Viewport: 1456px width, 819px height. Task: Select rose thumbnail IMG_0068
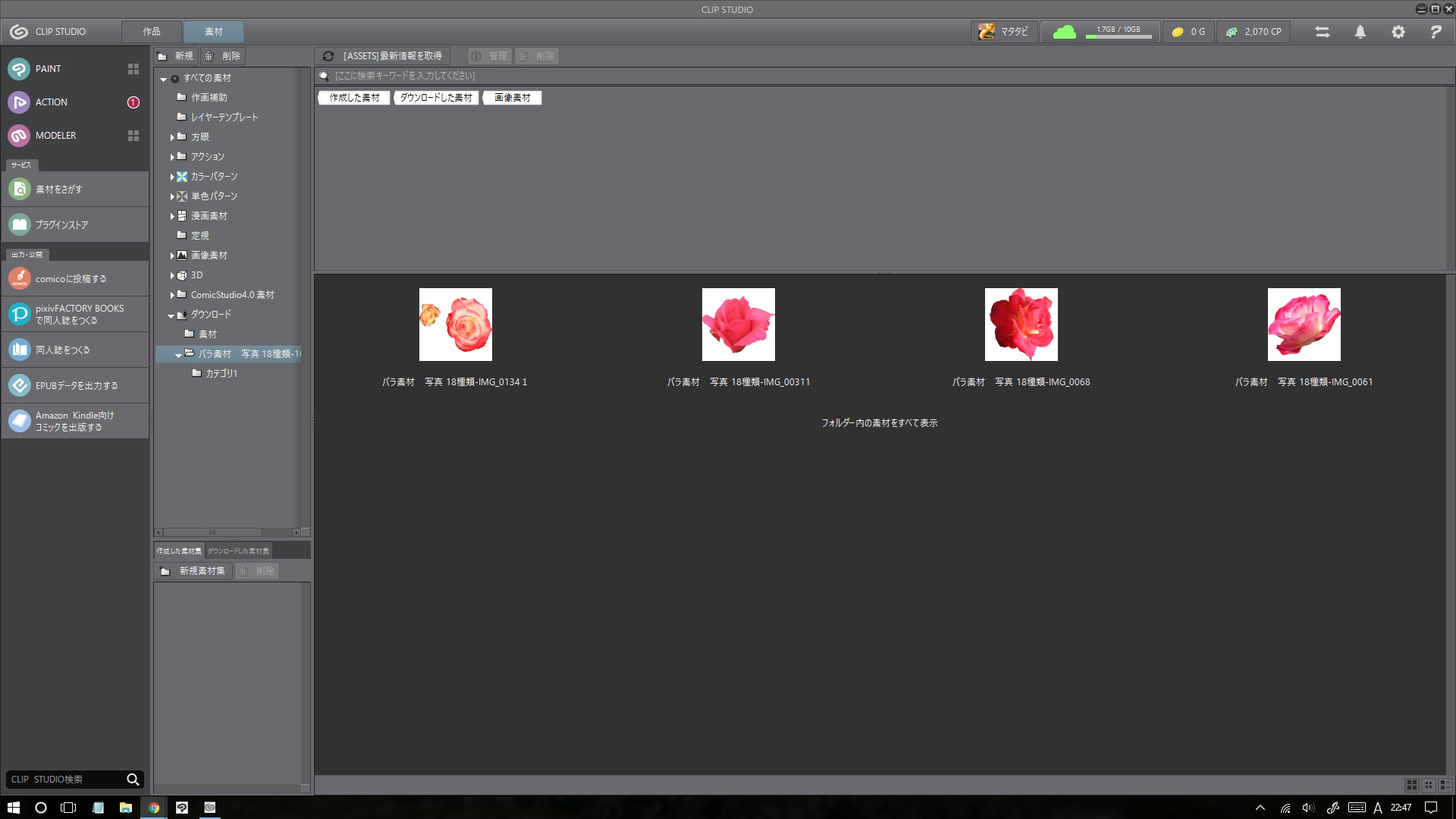1021,325
